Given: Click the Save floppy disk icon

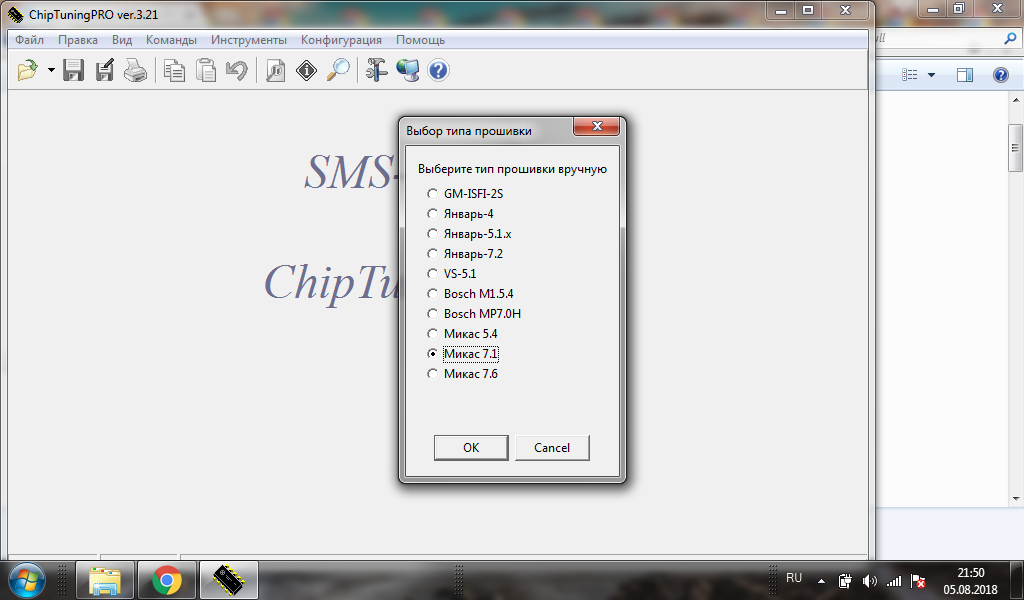Looking at the screenshot, I should (x=73, y=71).
